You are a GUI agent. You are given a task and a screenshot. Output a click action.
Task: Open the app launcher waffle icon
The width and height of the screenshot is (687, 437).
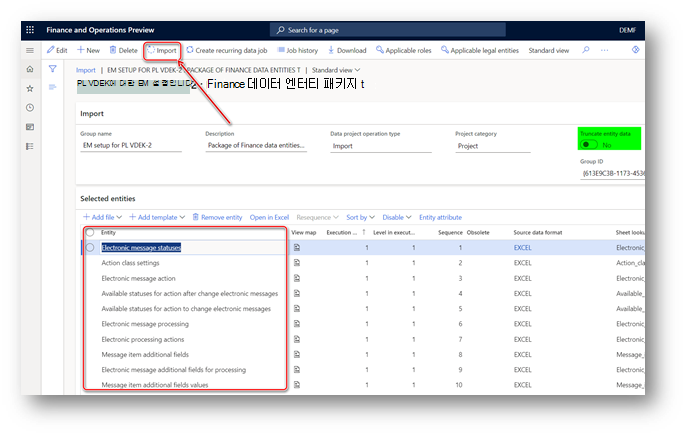tap(30, 30)
